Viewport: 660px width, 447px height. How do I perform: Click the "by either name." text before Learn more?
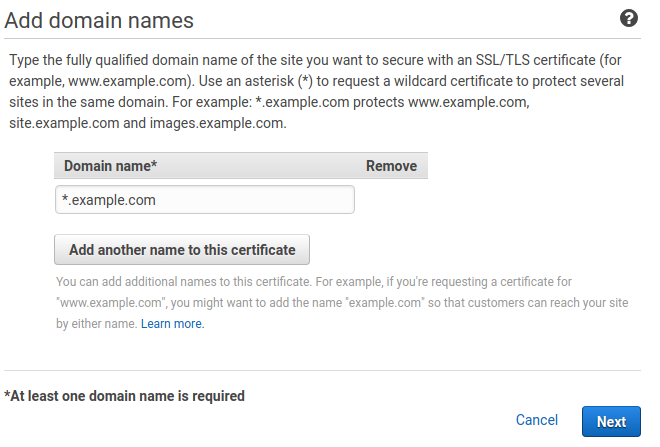click(97, 324)
